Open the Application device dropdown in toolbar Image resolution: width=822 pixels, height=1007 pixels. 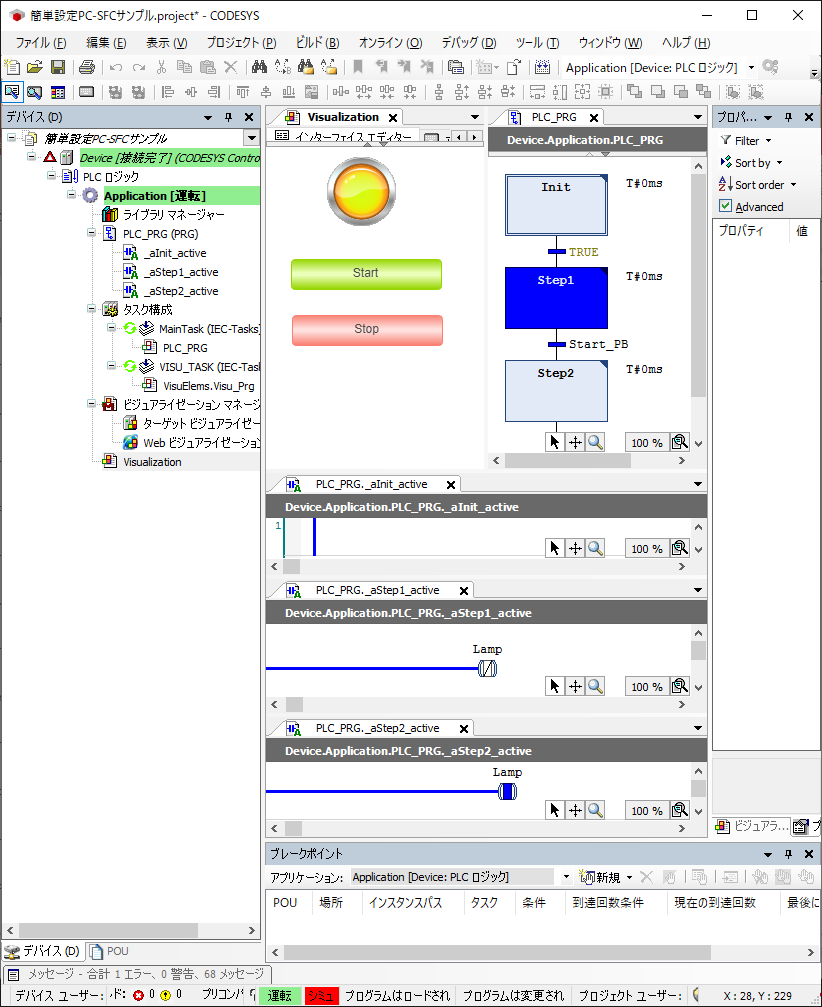point(751,68)
